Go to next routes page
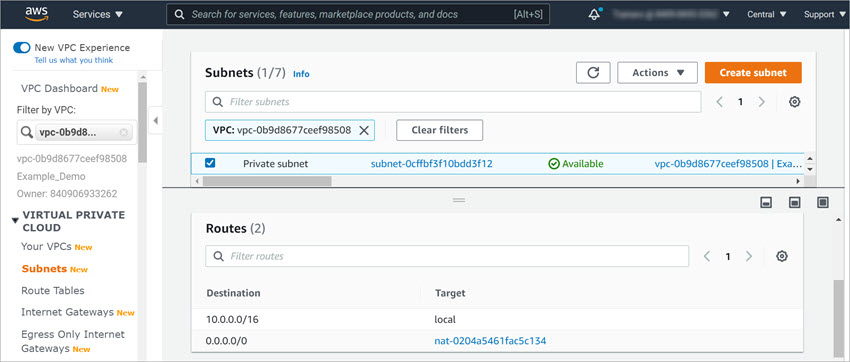Screen dimensions: 850x362 (x=749, y=256)
